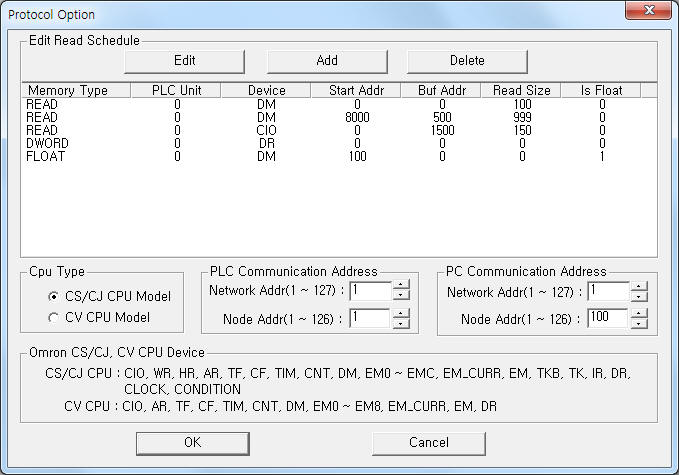This screenshot has height=475, width=679.
Task: Delete the selected schedule entry
Action: point(467,61)
